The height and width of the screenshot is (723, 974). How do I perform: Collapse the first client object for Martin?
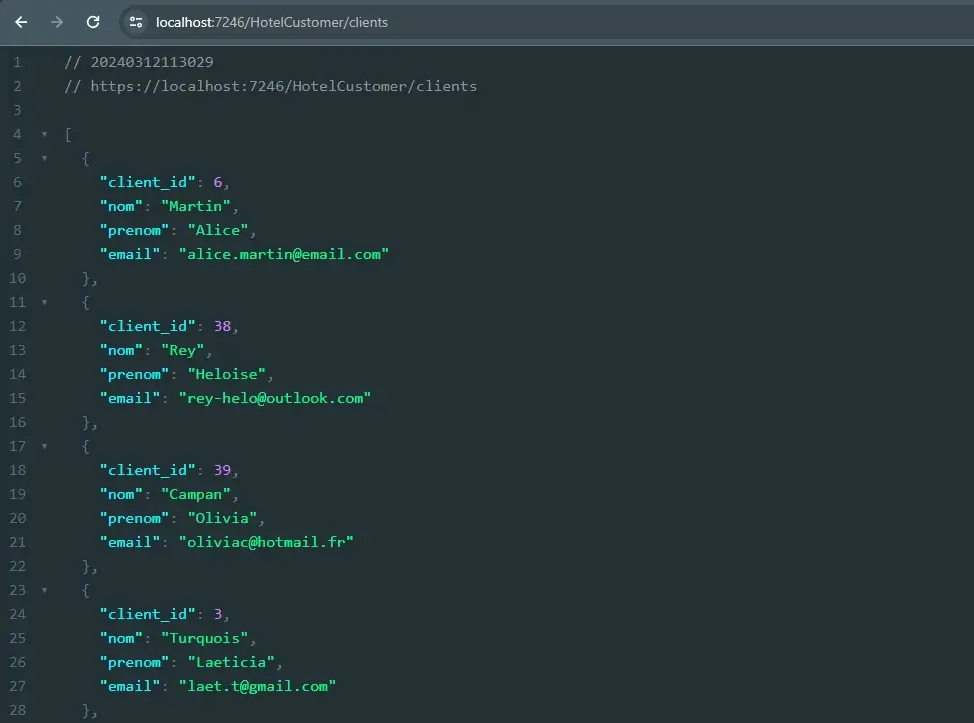coord(44,158)
